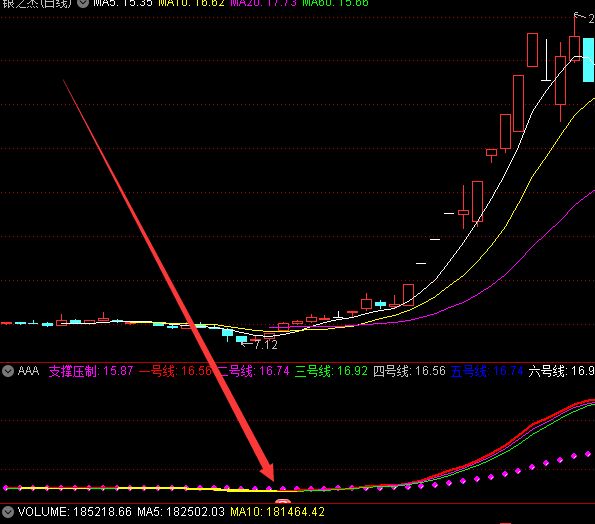Click the MA60 value in top header
Image resolution: width=595 pixels, height=524 pixels.
point(335,3)
